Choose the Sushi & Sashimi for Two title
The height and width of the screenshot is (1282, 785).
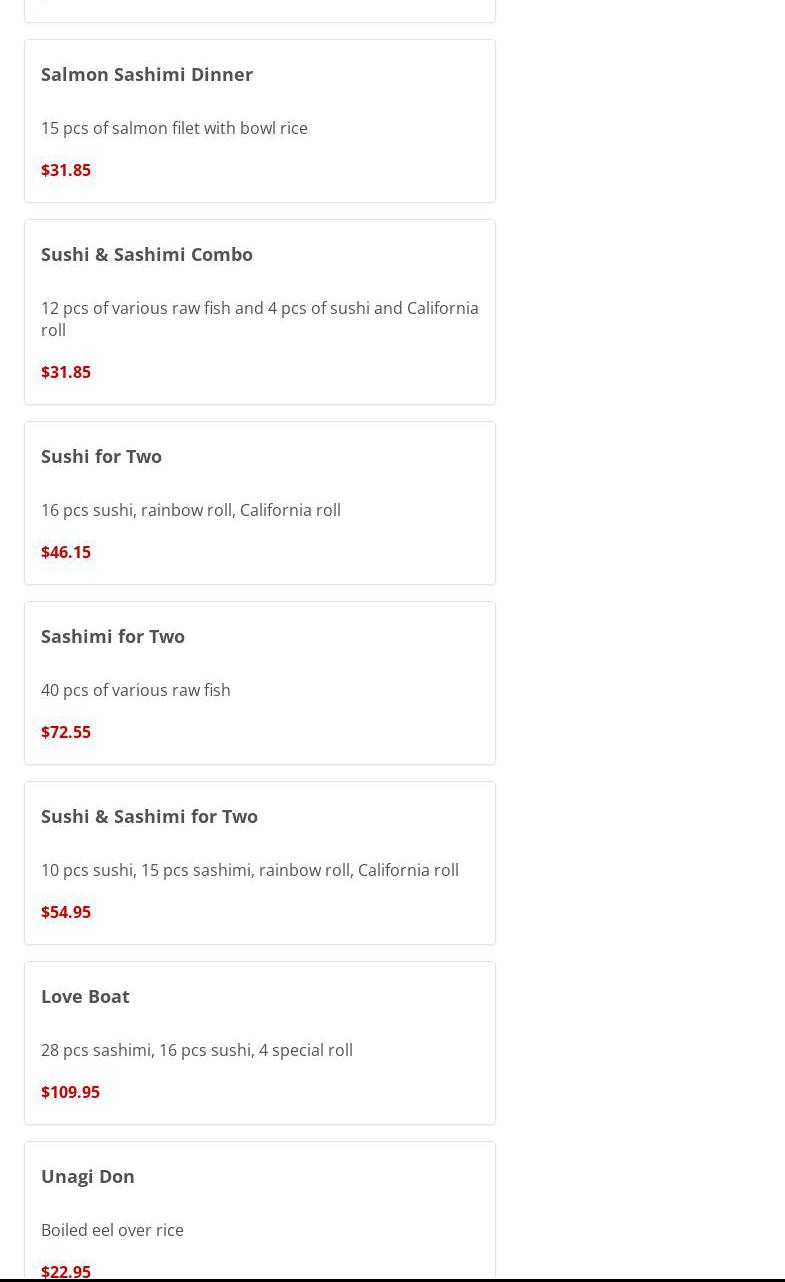pyautogui.click(x=149, y=816)
